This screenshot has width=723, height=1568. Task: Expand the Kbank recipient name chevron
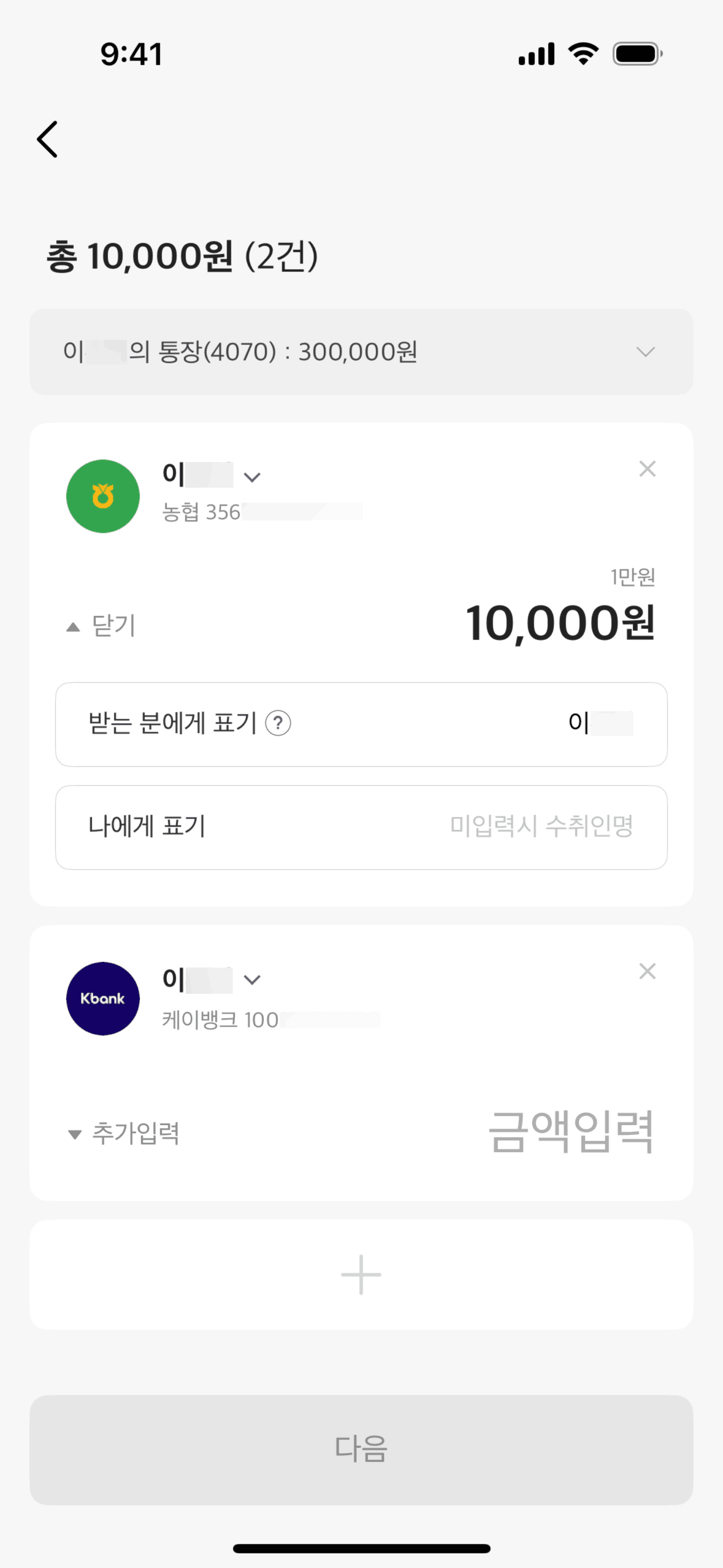(252, 980)
